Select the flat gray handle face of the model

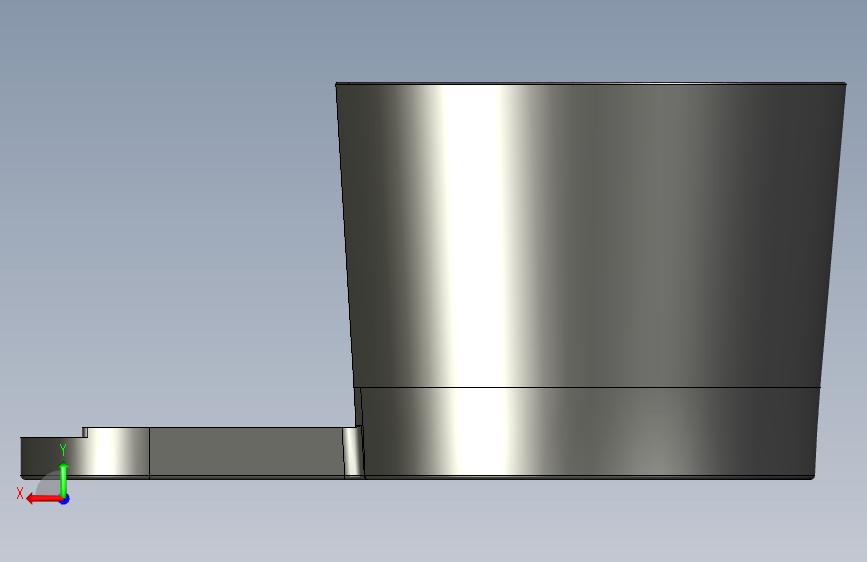pos(247,451)
